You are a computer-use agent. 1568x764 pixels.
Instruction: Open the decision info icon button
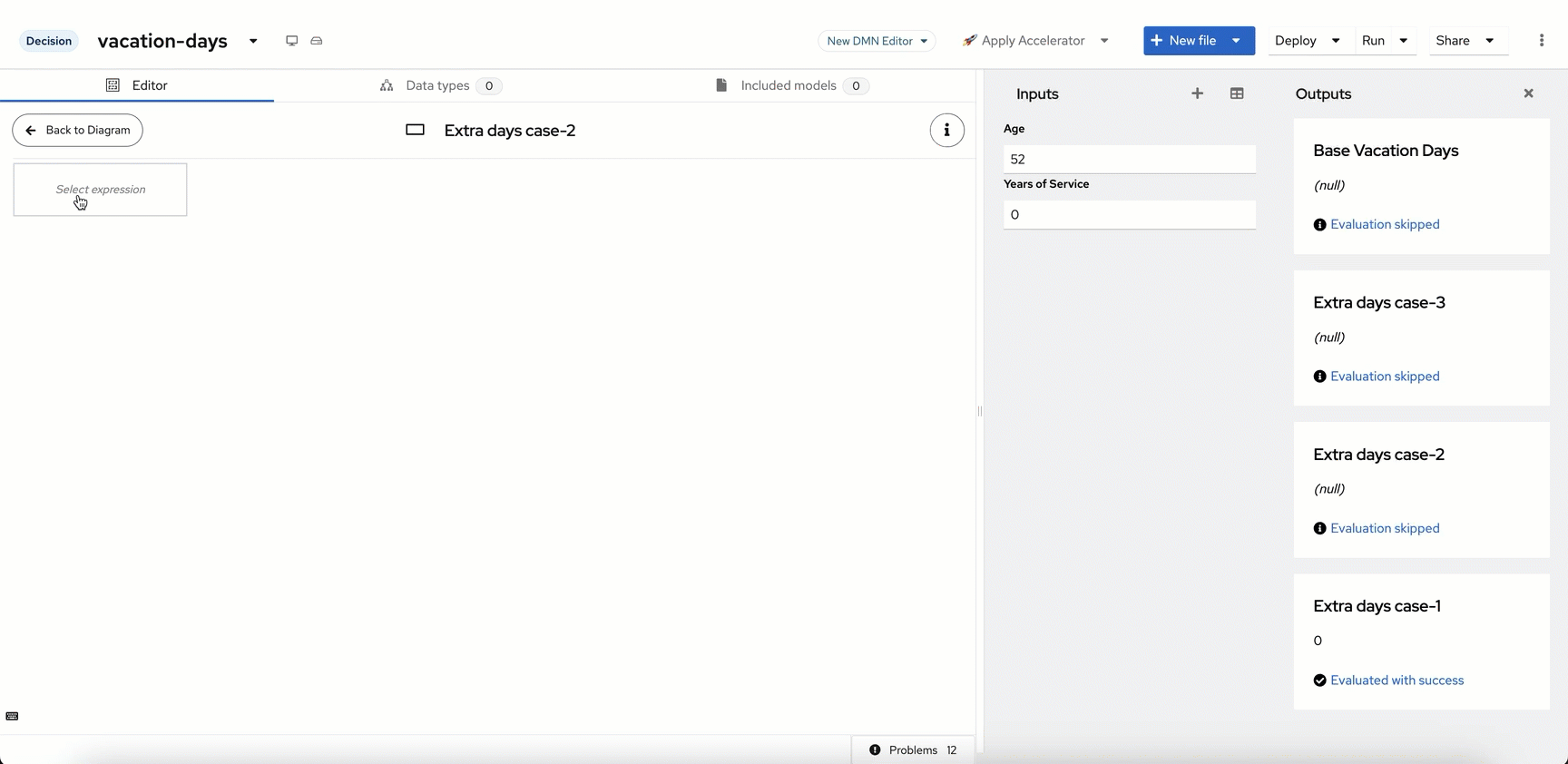coord(946,131)
